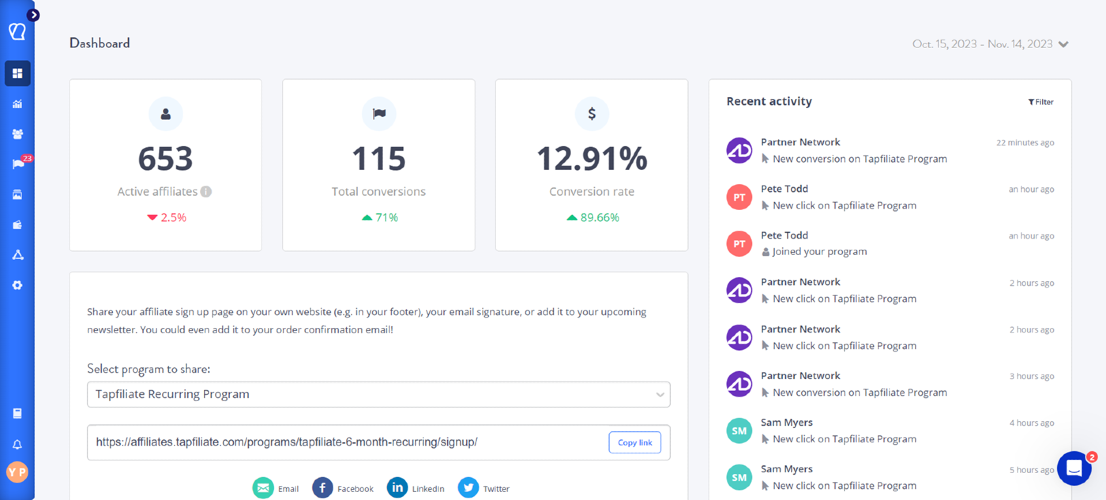This screenshot has width=1106, height=500.
Task: Click the 71% increase indicator
Action: pos(379,218)
